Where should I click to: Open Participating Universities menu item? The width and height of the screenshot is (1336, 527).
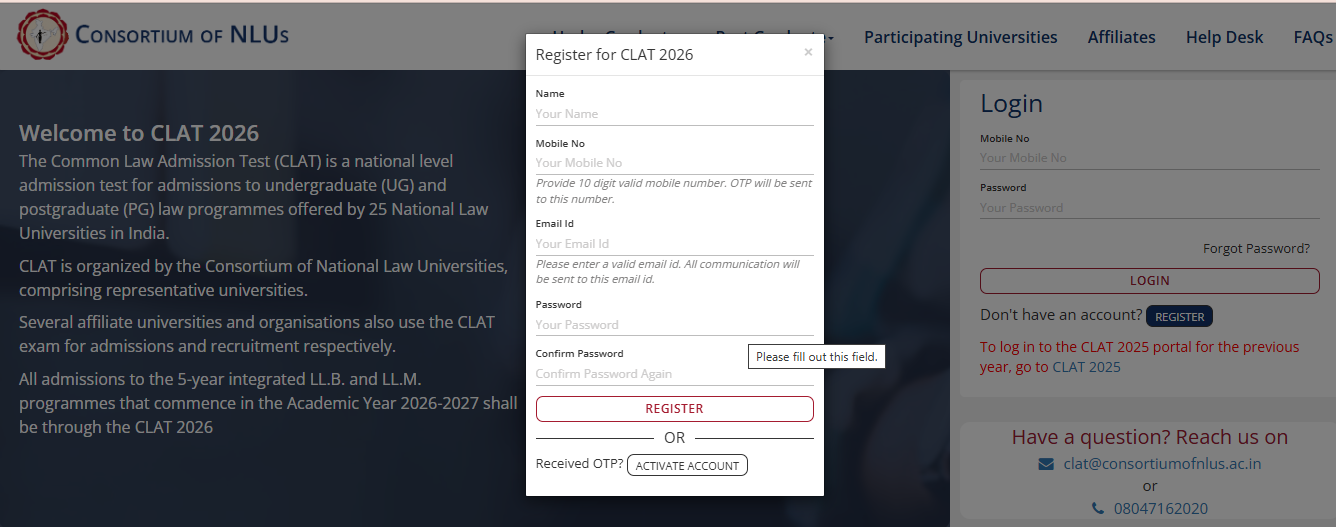pyautogui.click(x=960, y=37)
